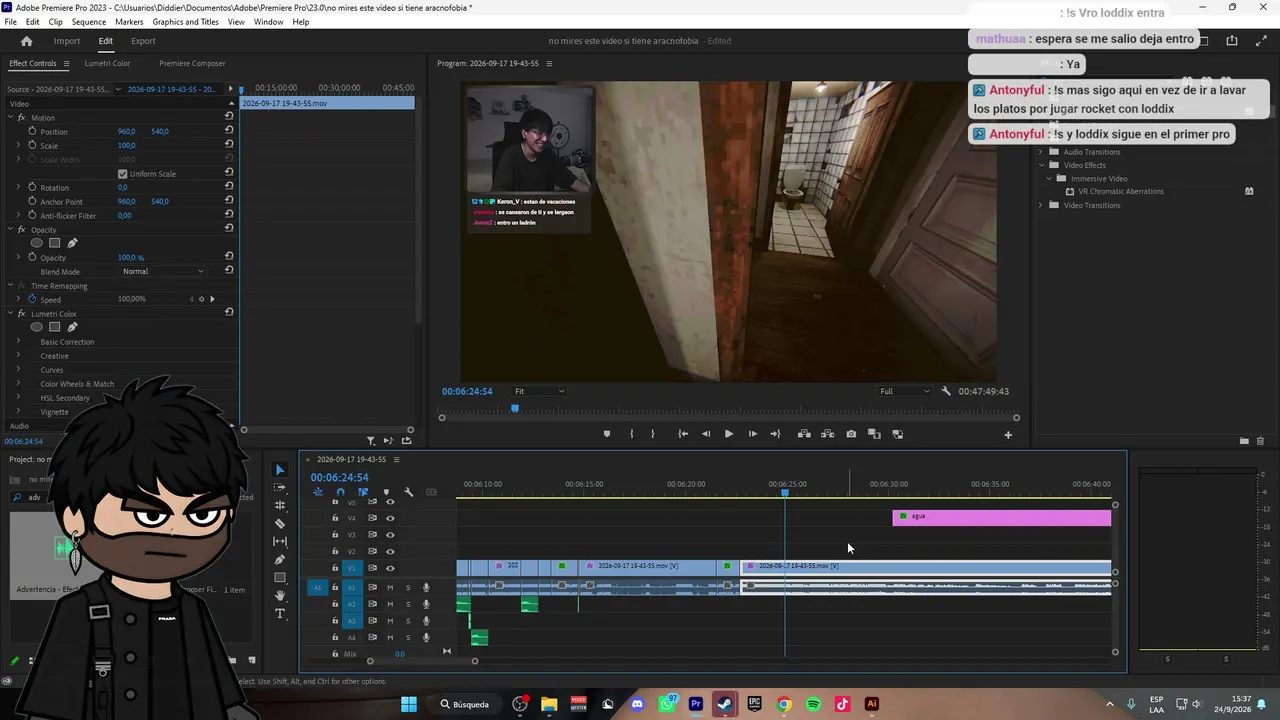Open the Sequence menu
Viewport: 1280px width, 720px height.
pos(89,22)
